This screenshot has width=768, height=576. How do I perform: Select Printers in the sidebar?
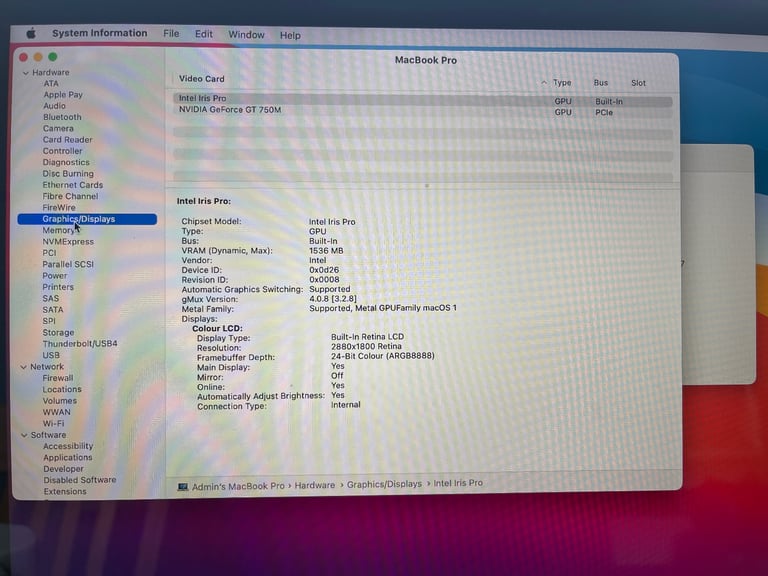coord(58,287)
